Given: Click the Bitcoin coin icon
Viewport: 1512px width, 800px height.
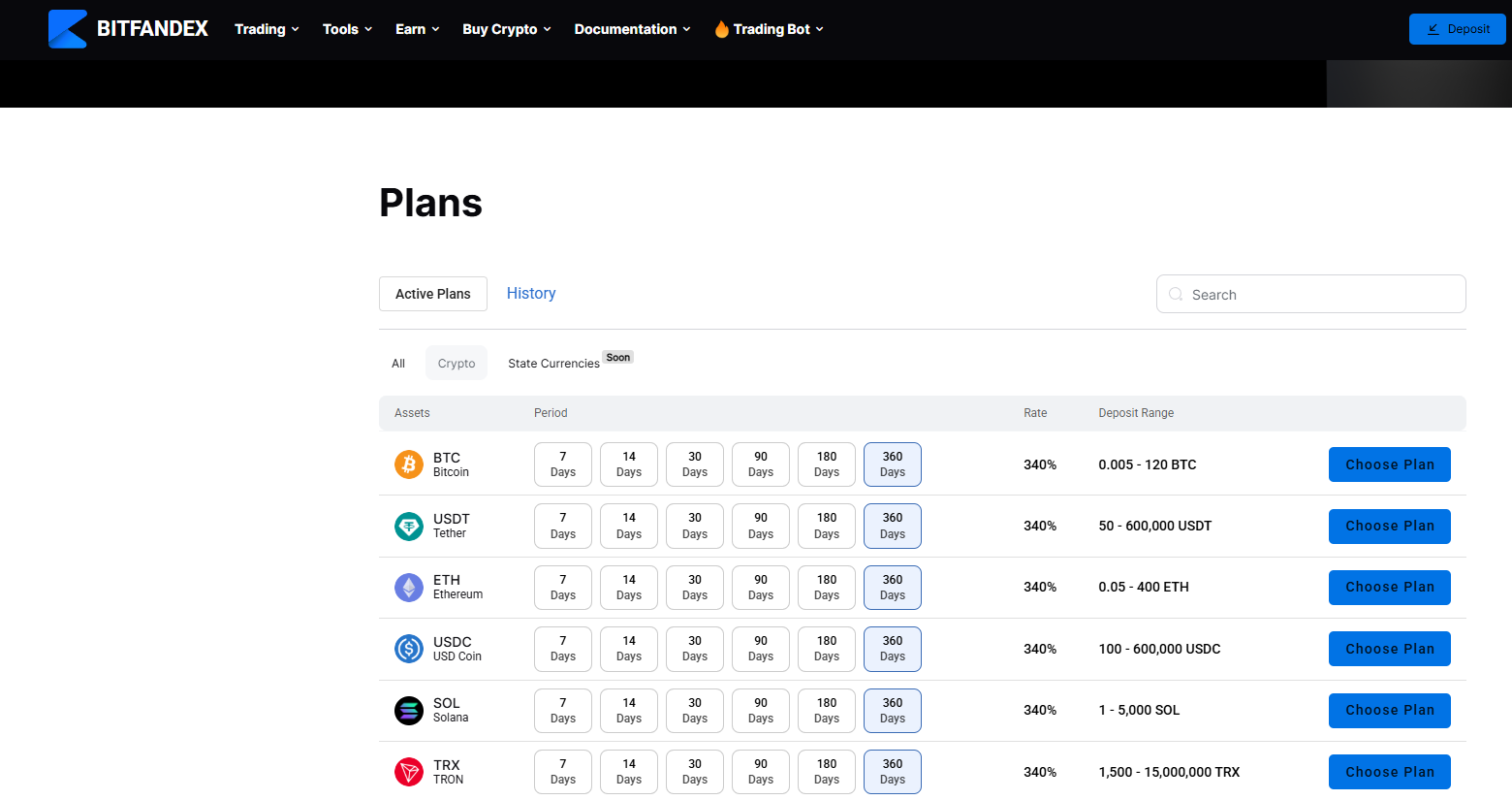Looking at the screenshot, I should point(409,464).
